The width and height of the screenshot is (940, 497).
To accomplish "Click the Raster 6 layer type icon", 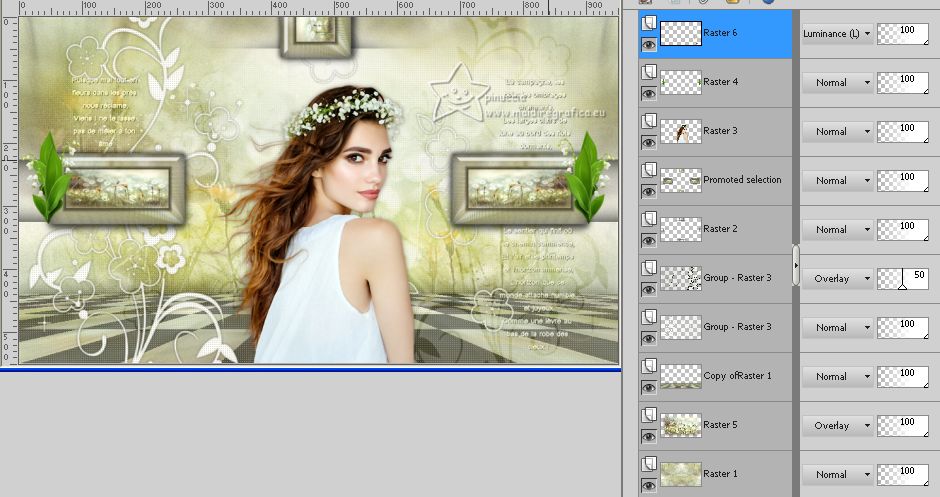I will tap(648, 24).
